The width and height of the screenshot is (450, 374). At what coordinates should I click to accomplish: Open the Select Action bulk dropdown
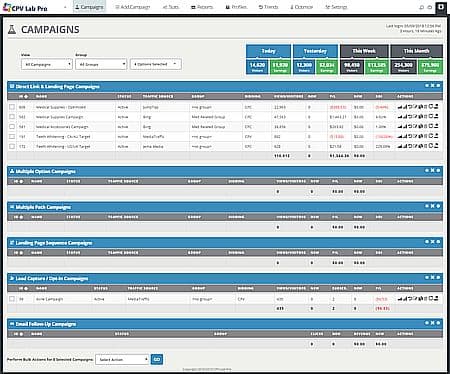pyautogui.click(x=122, y=359)
